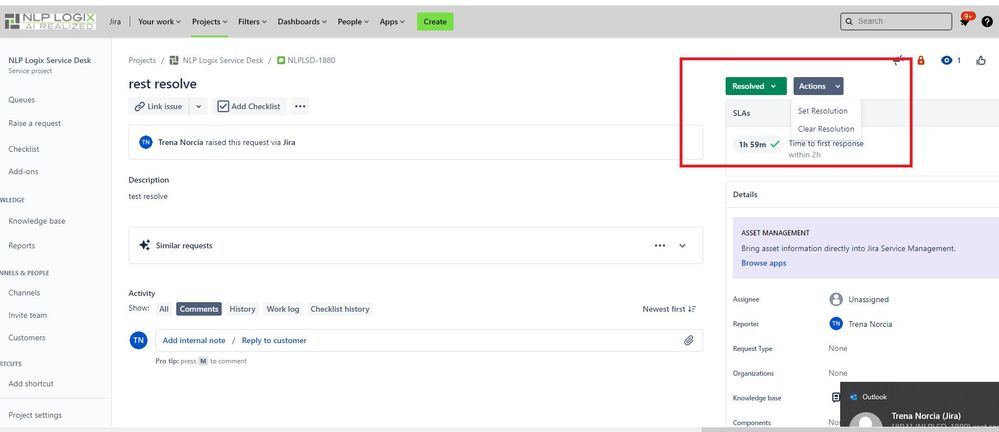Click the Add Checklist button

click(x=249, y=106)
